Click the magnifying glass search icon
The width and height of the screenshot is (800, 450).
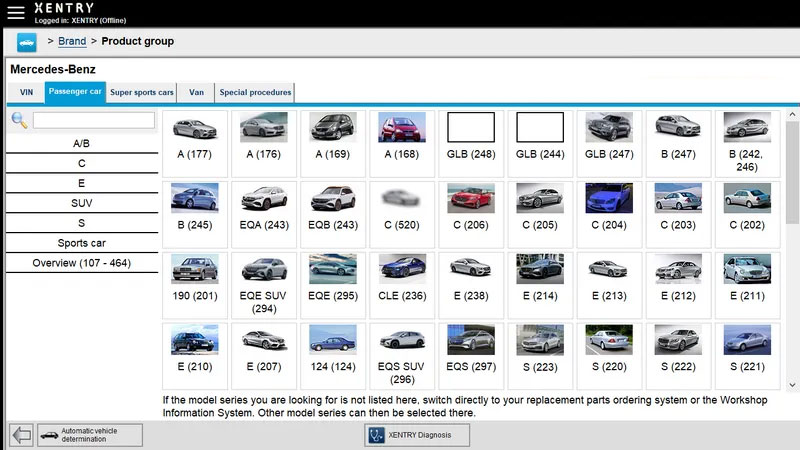pos(19,120)
